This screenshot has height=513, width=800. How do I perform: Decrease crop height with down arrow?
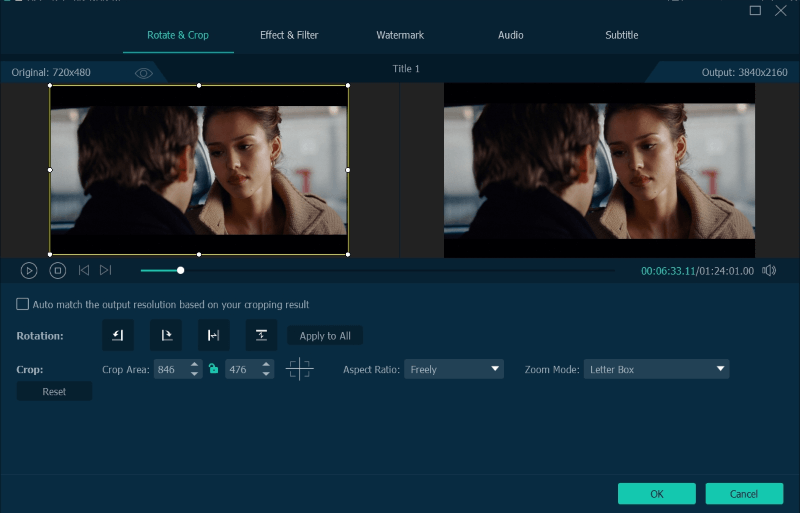click(x=266, y=374)
